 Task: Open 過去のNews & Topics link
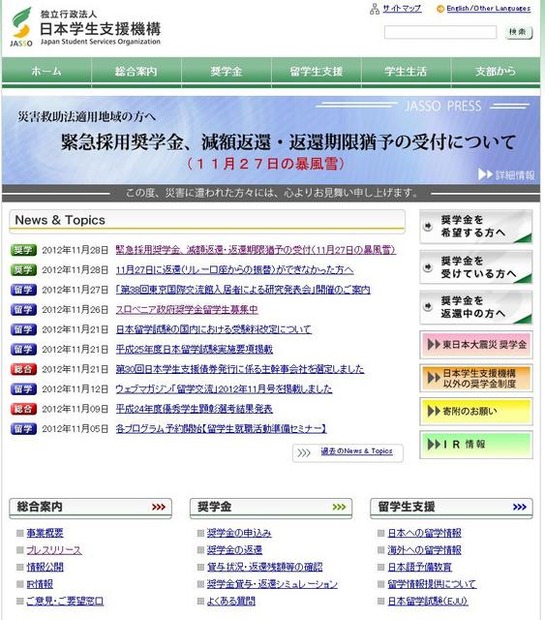coord(356,451)
